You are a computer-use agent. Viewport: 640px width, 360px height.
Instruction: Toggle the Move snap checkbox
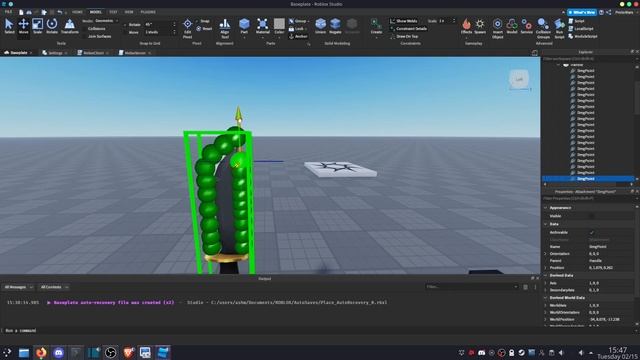tap(125, 32)
